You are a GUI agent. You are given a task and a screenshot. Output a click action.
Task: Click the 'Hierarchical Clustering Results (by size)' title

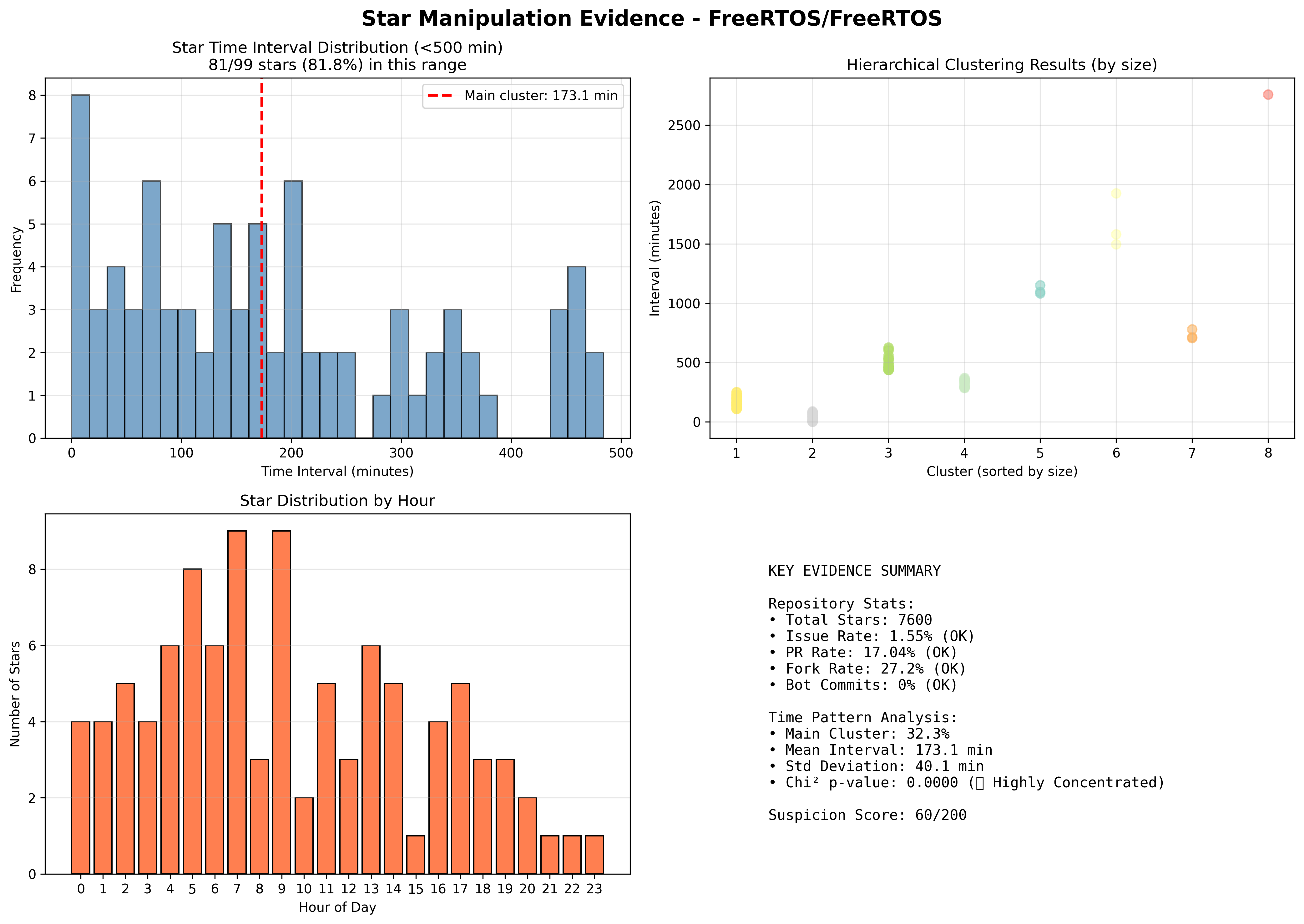(x=1002, y=65)
